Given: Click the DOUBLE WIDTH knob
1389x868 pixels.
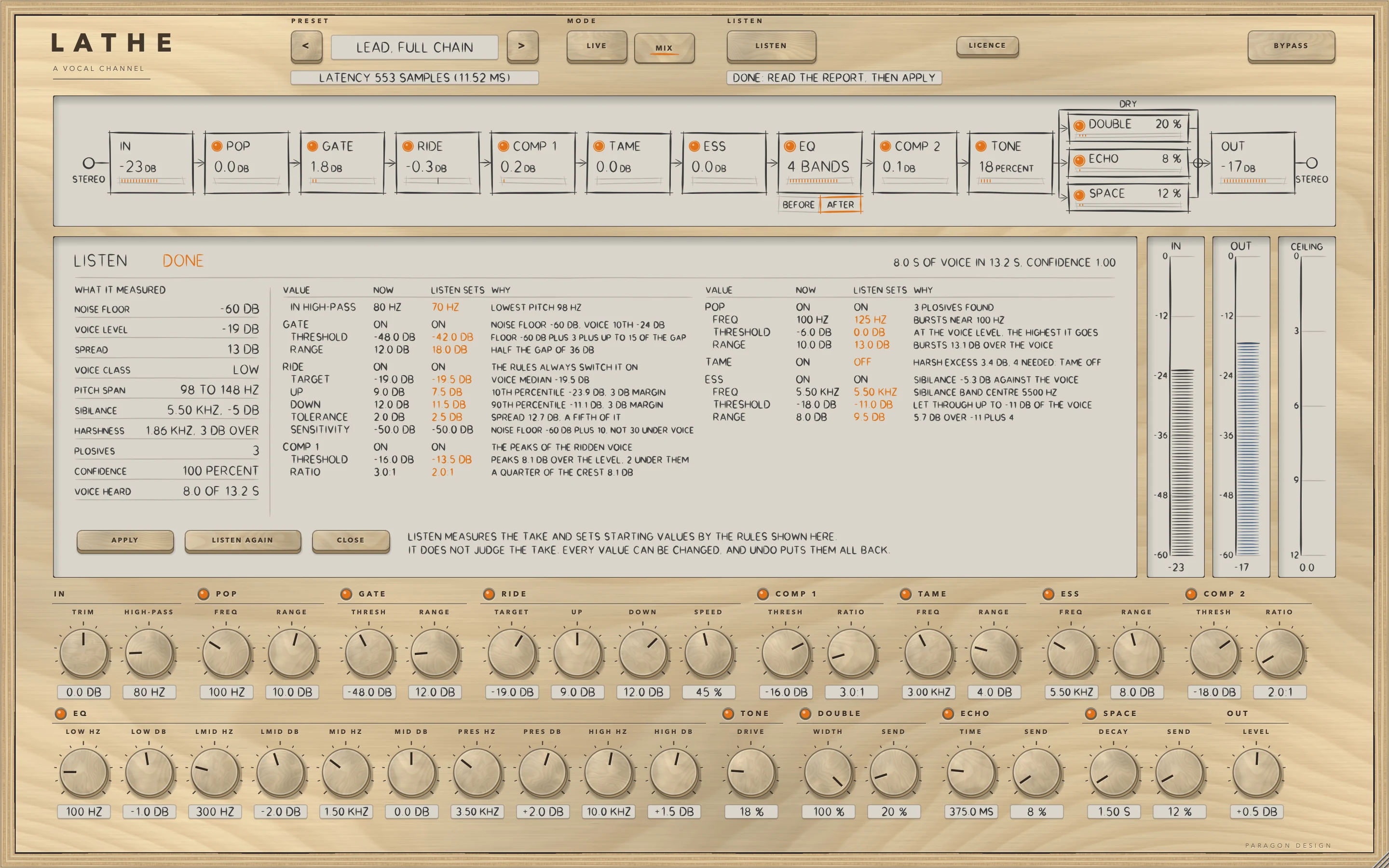Looking at the screenshot, I should pos(828,772).
